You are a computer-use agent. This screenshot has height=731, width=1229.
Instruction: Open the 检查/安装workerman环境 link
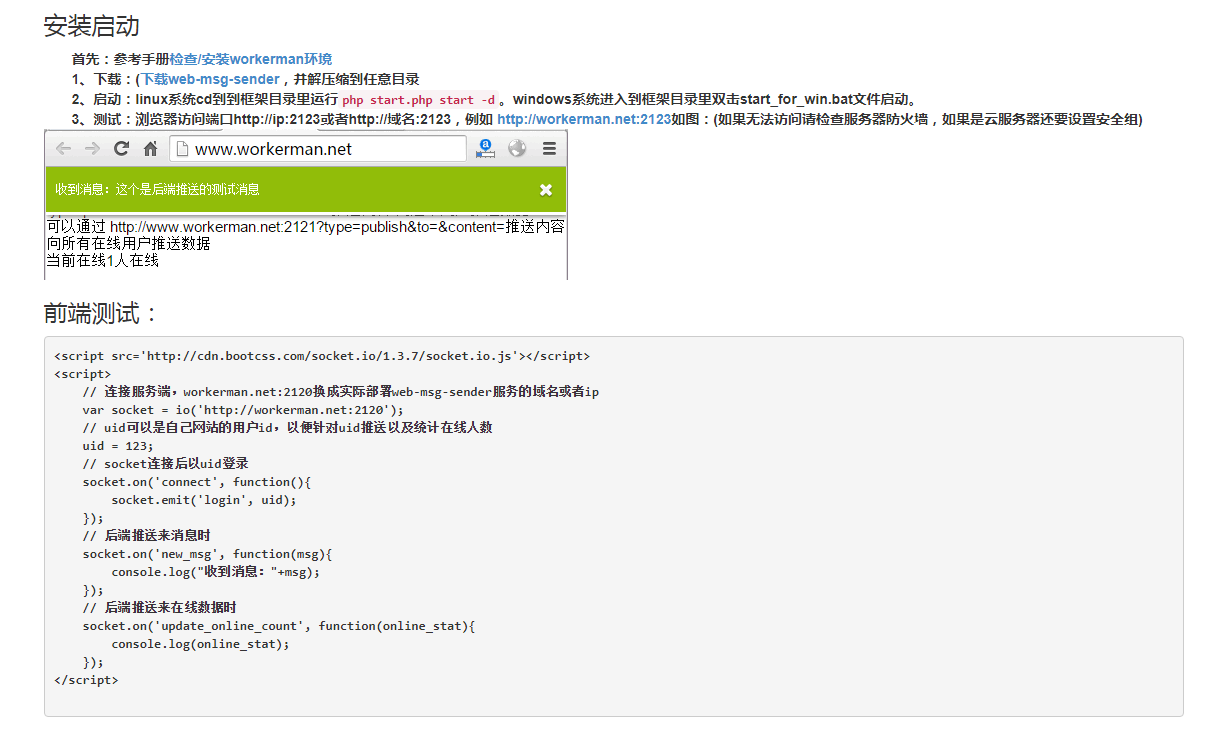pos(249,59)
